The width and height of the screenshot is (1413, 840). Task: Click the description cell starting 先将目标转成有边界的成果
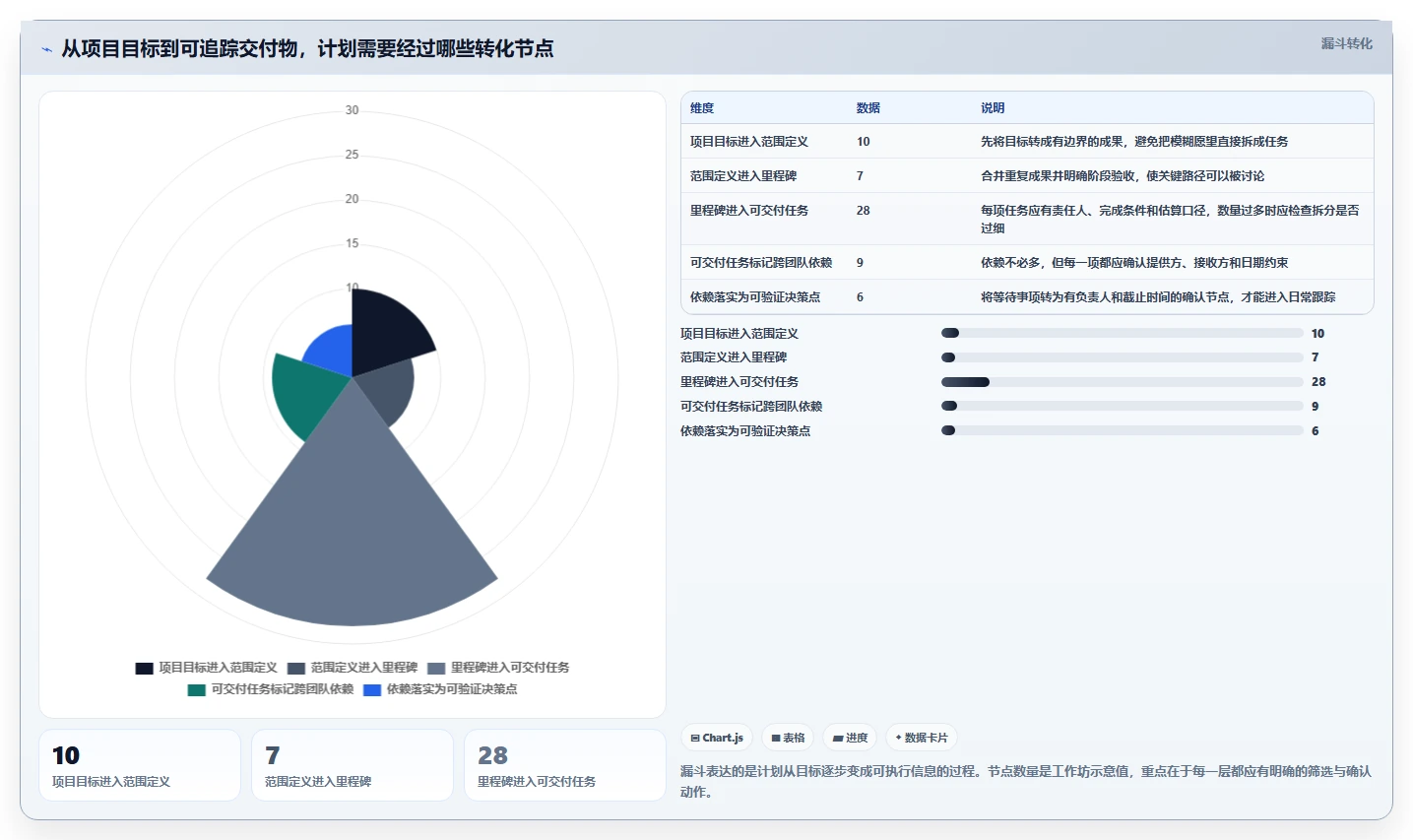coord(1134,142)
